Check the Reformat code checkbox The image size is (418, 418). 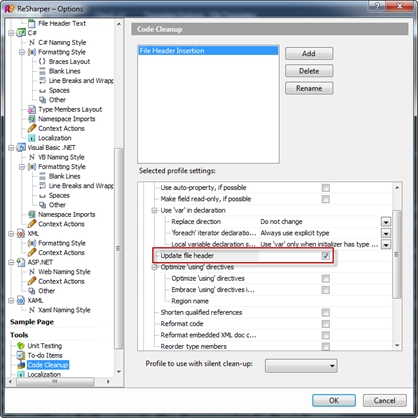coord(326,324)
